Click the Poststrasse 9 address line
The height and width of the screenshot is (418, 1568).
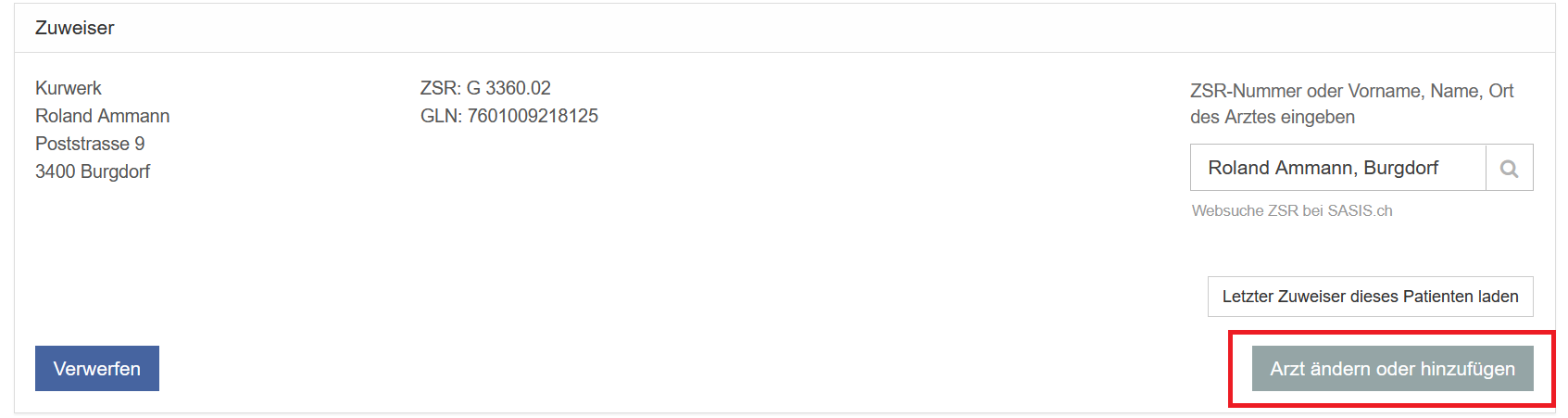point(90,144)
